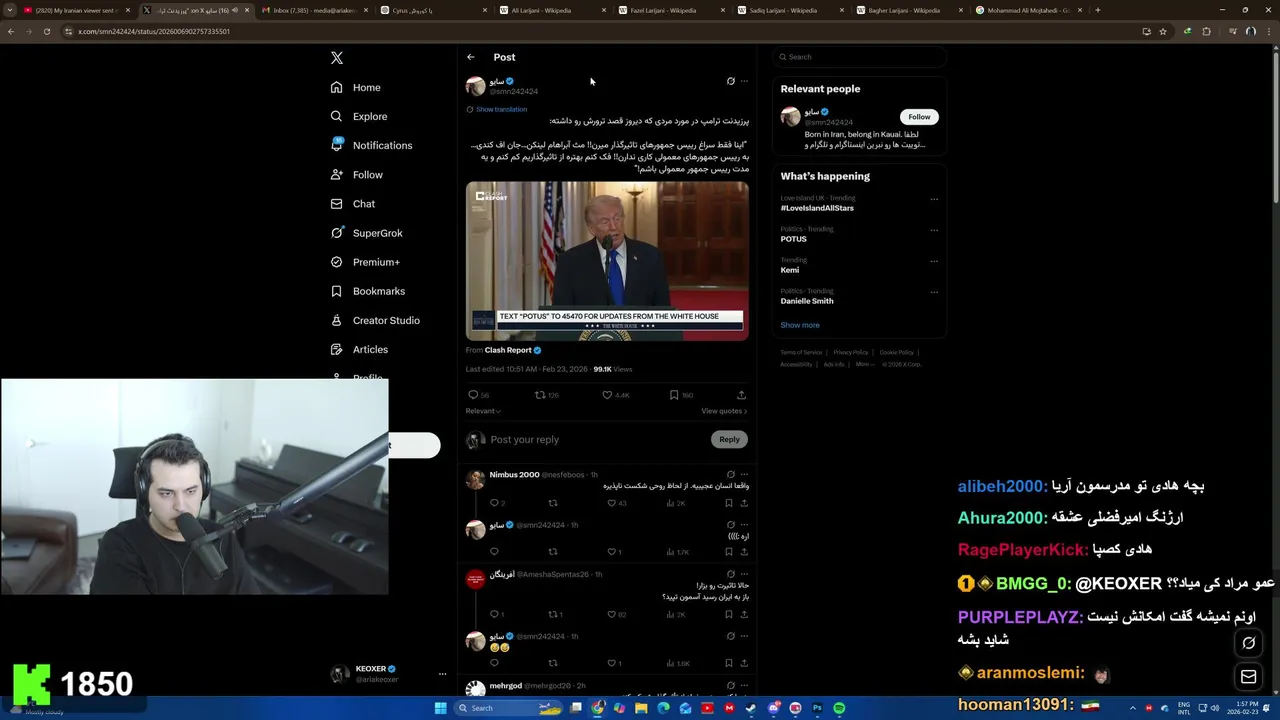Open more options for Danielle Smith trend
1280x720 pixels.
(934, 292)
